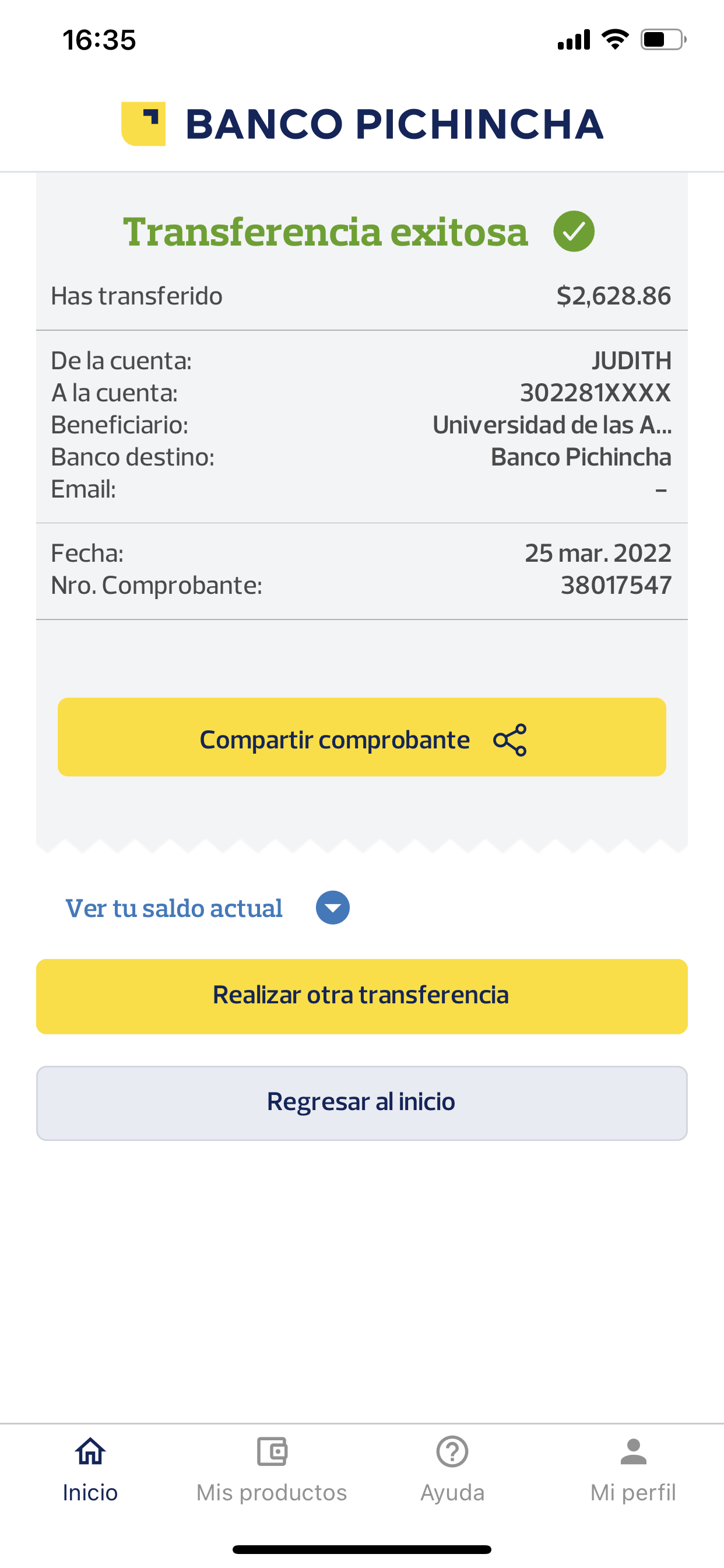724x1568 pixels.
Task: Tap the Banco Pichincha yellow logo icon
Action: point(143,124)
